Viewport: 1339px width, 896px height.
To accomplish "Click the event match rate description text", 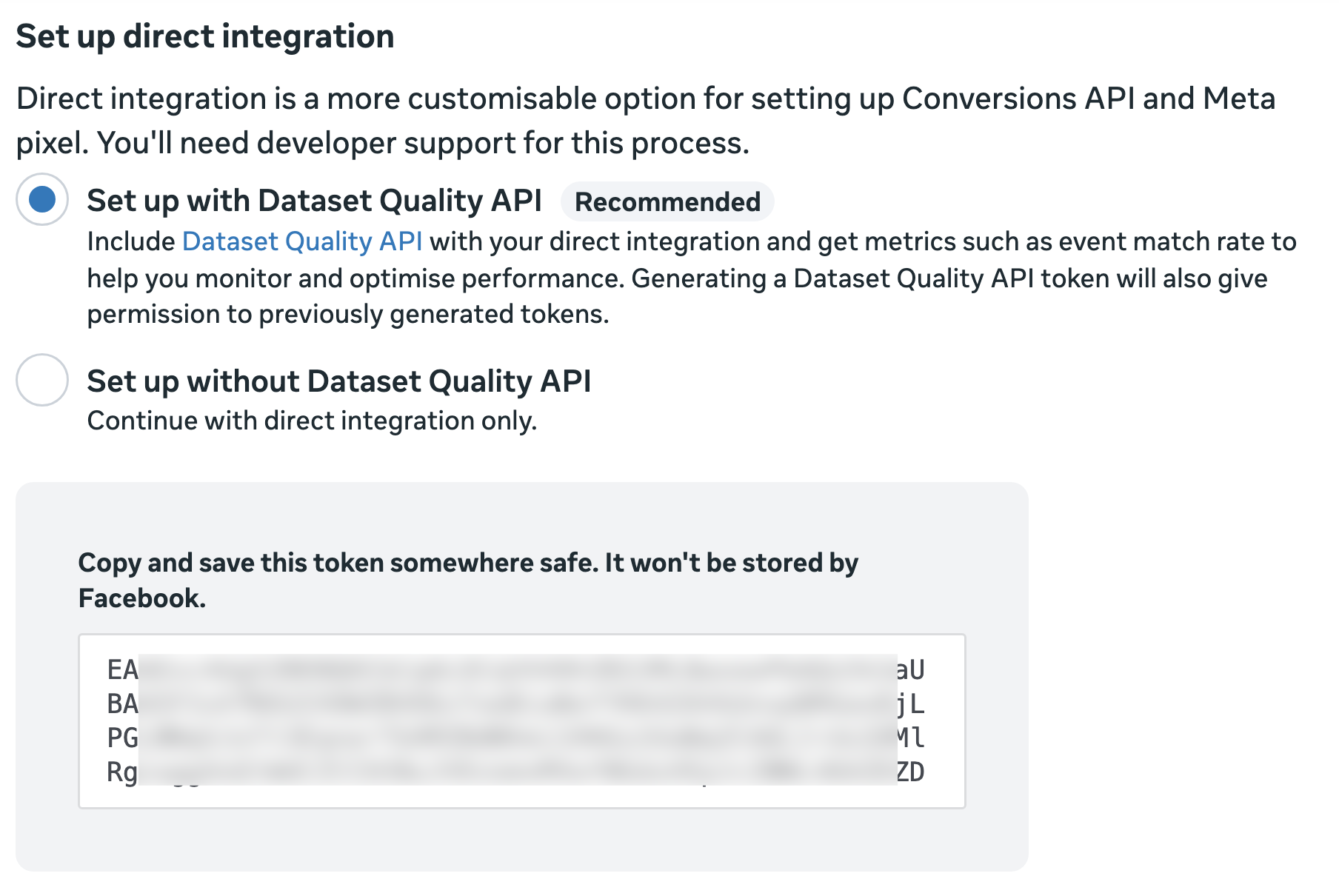I will (x=692, y=278).
